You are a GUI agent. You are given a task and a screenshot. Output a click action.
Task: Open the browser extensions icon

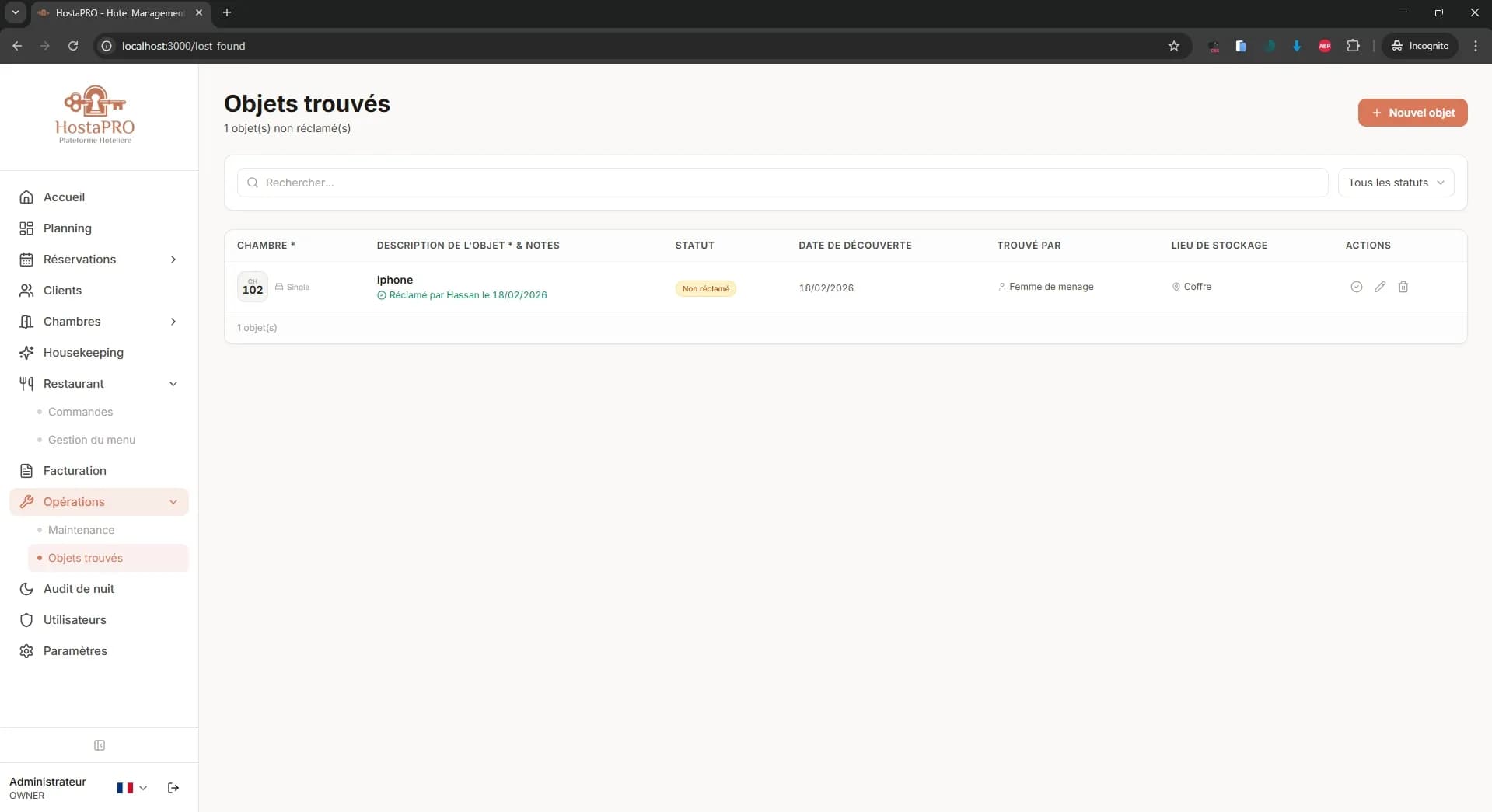click(x=1353, y=46)
